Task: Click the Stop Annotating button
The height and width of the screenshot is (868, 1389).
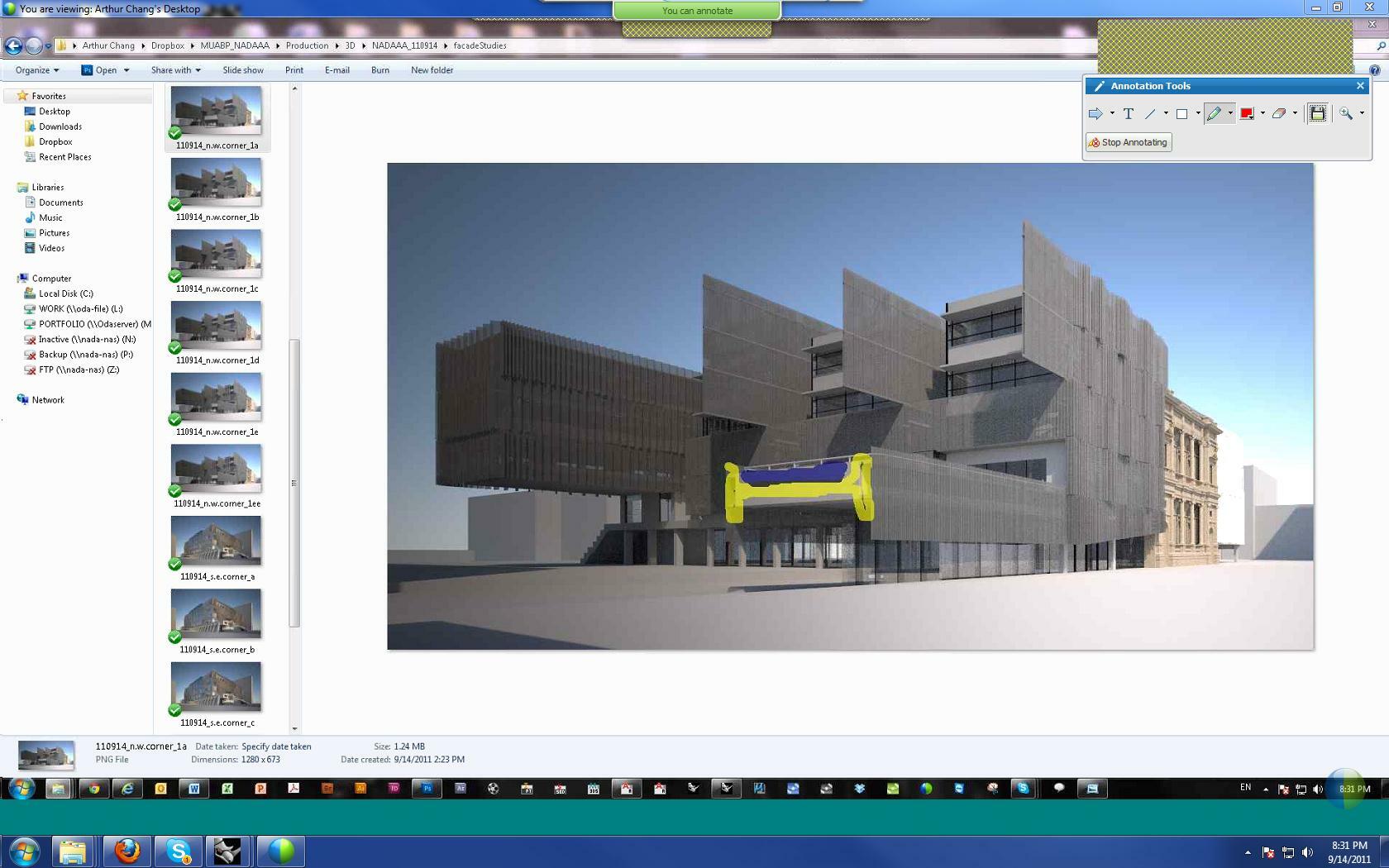Action: [1129, 142]
